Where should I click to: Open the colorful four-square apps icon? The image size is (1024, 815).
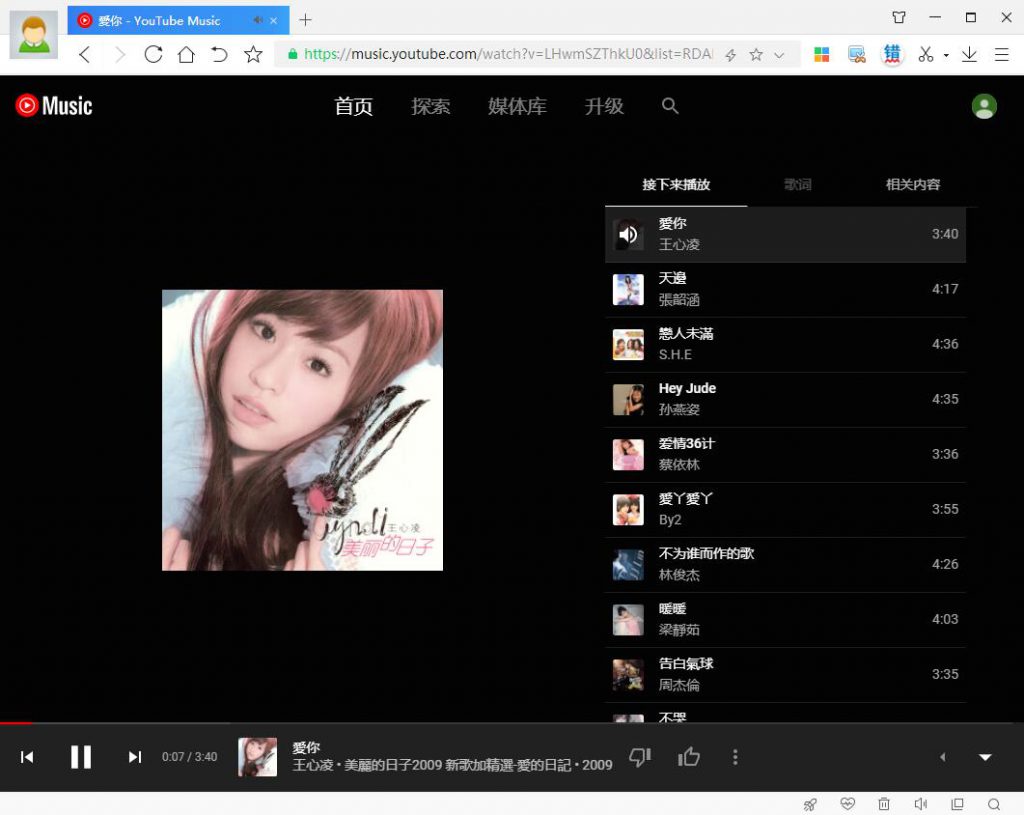[822, 54]
